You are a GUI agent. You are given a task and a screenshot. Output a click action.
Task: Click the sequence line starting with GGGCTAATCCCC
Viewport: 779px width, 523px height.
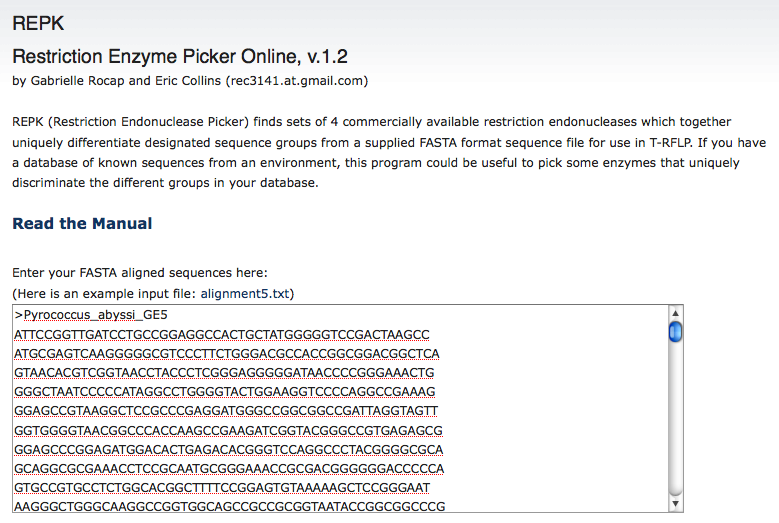coord(225,392)
